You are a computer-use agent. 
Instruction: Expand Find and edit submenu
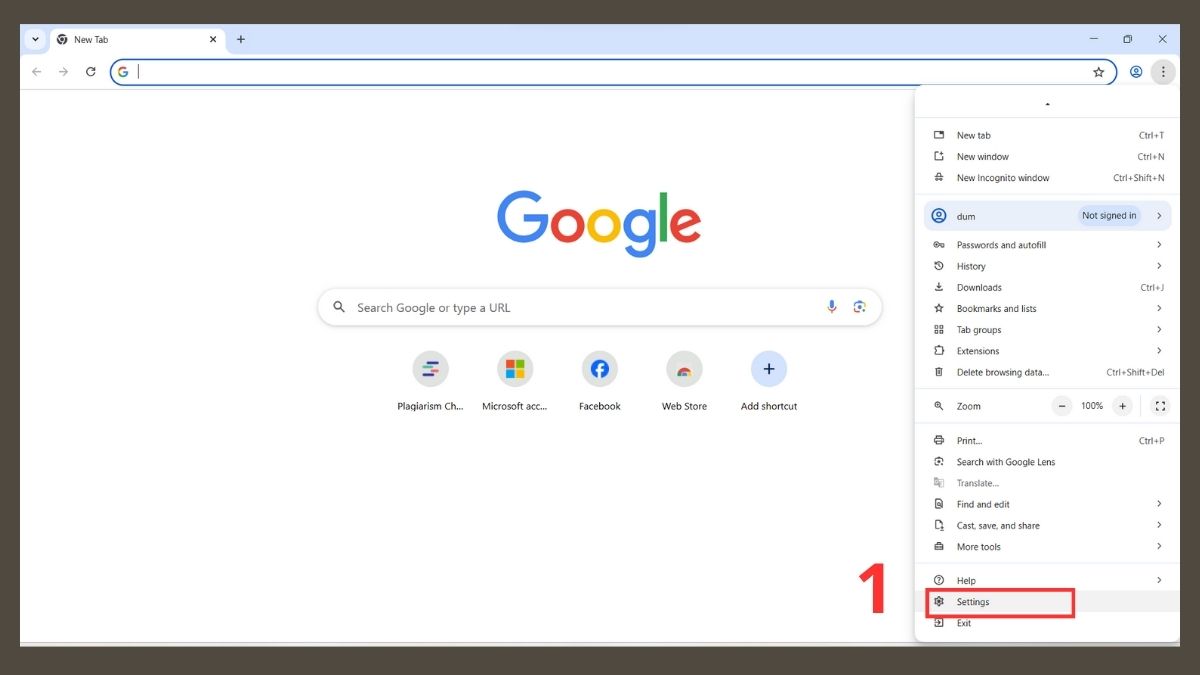1048,504
